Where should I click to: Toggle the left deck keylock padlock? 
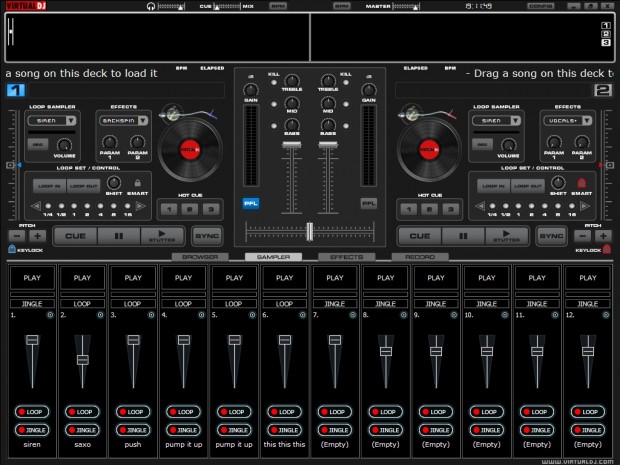click(12, 249)
